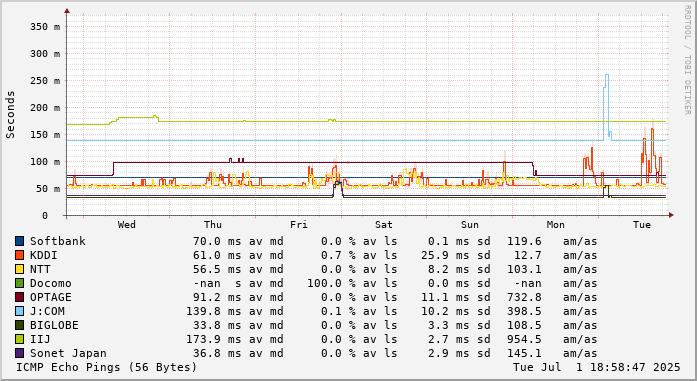Click the Softbank blue legend swatch
This screenshot has height=381, width=697.
click(20, 241)
